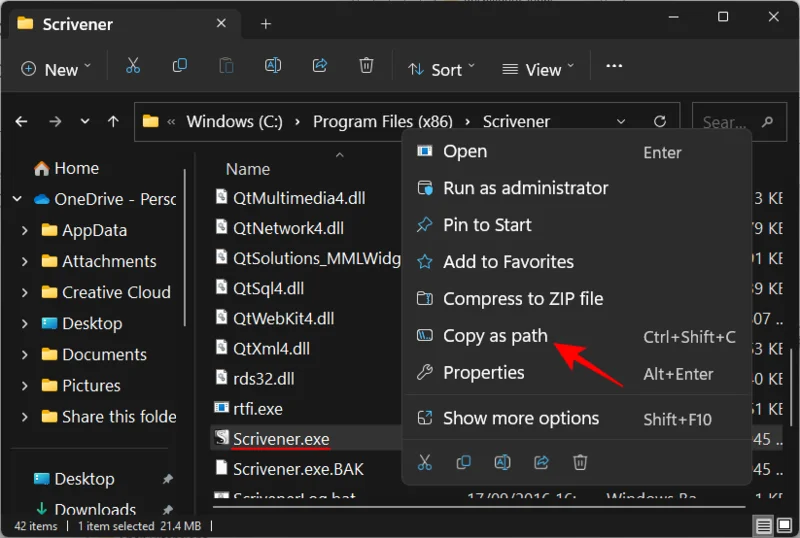The image size is (800, 538).
Task: Select Pin to Start
Action: 577,225
